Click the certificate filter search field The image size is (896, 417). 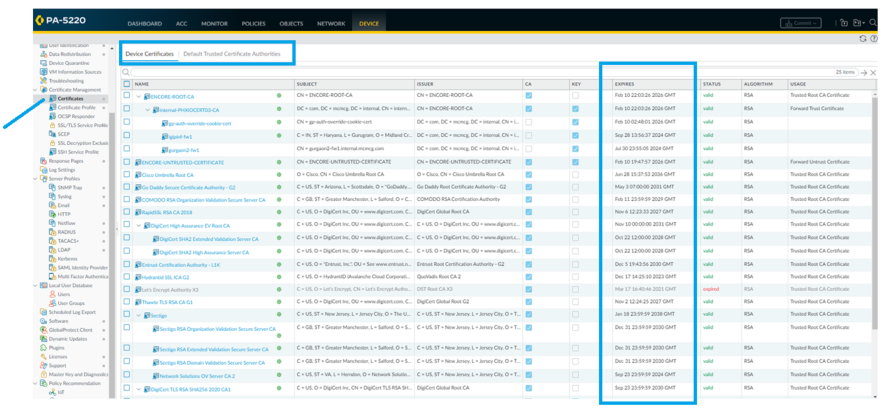(x=482, y=73)
